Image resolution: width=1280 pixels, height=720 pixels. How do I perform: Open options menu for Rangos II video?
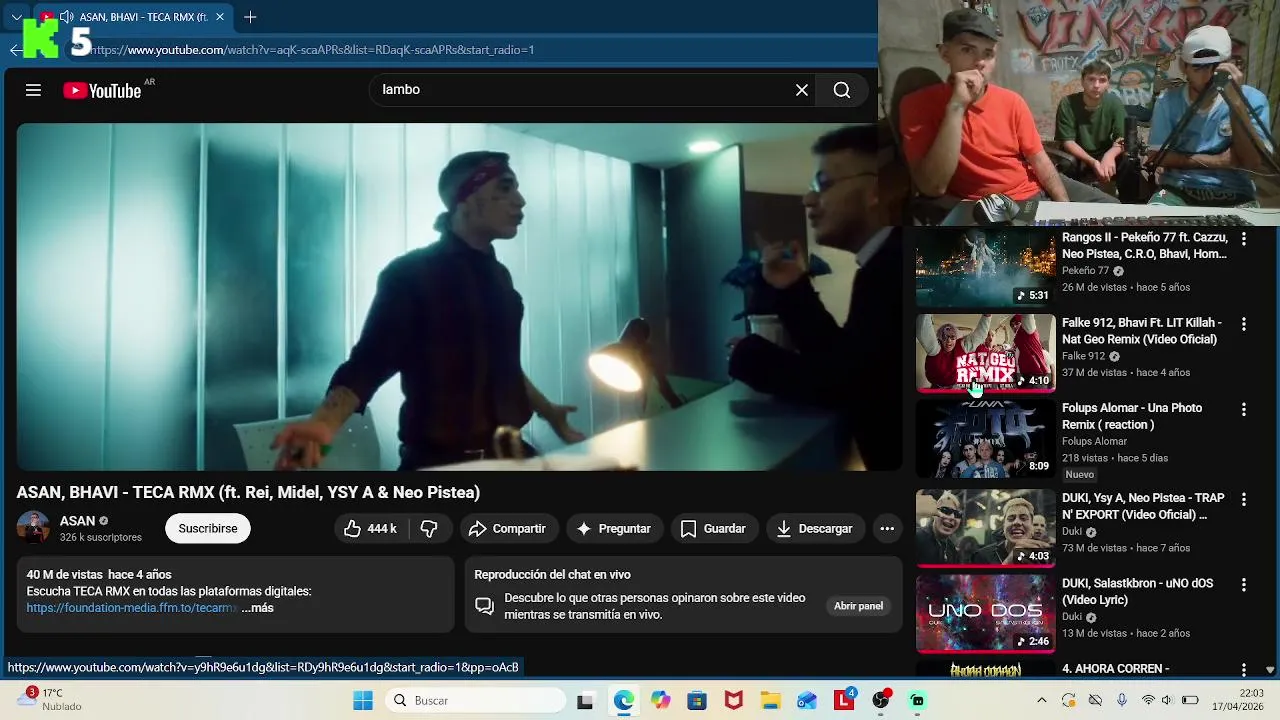coord(1244,239)
